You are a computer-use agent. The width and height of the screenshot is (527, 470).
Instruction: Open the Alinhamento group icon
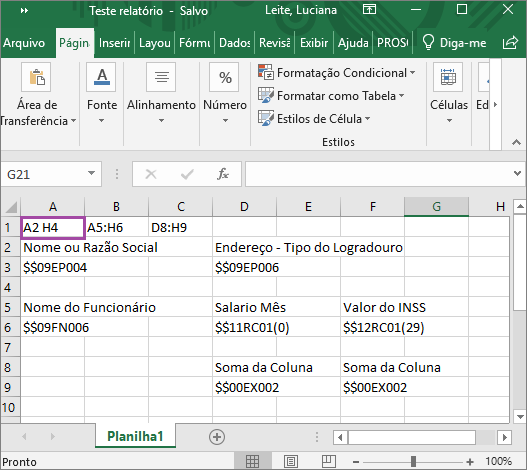(161, 77)
